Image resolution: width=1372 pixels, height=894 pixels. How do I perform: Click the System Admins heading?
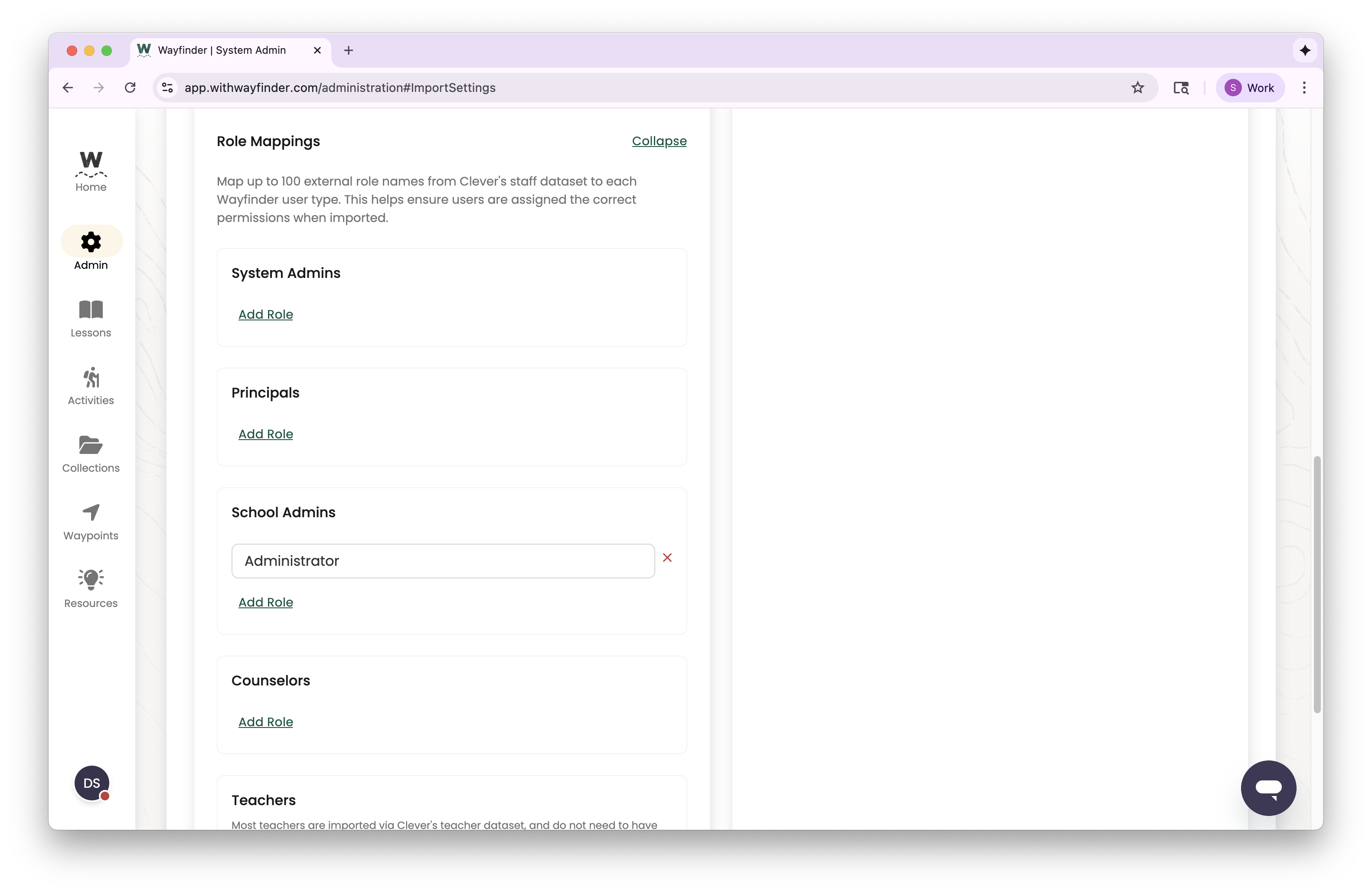pos(285,273)
